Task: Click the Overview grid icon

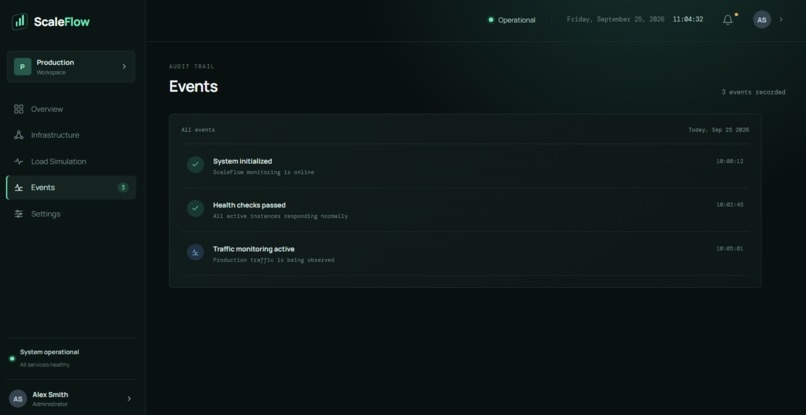Action: click(x=19, y=109)
